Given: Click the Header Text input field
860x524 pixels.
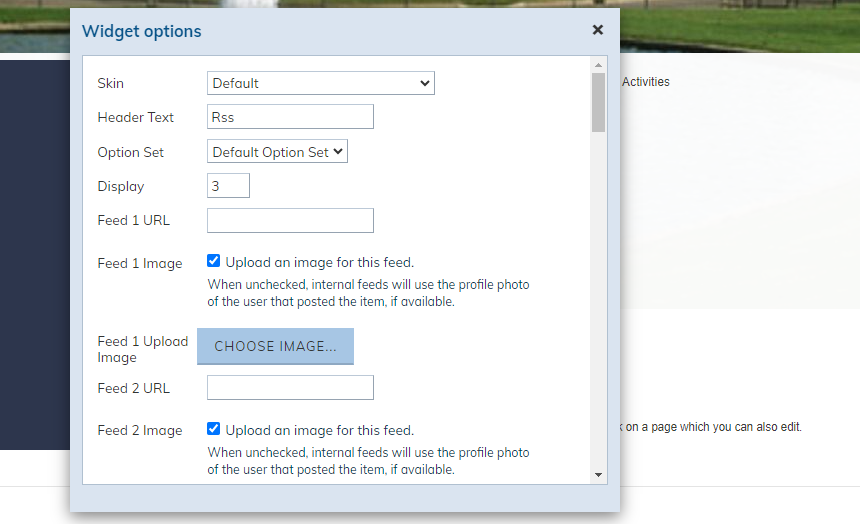Looking at the screenshot, I should pyautogui.click(x=290, y=117).
